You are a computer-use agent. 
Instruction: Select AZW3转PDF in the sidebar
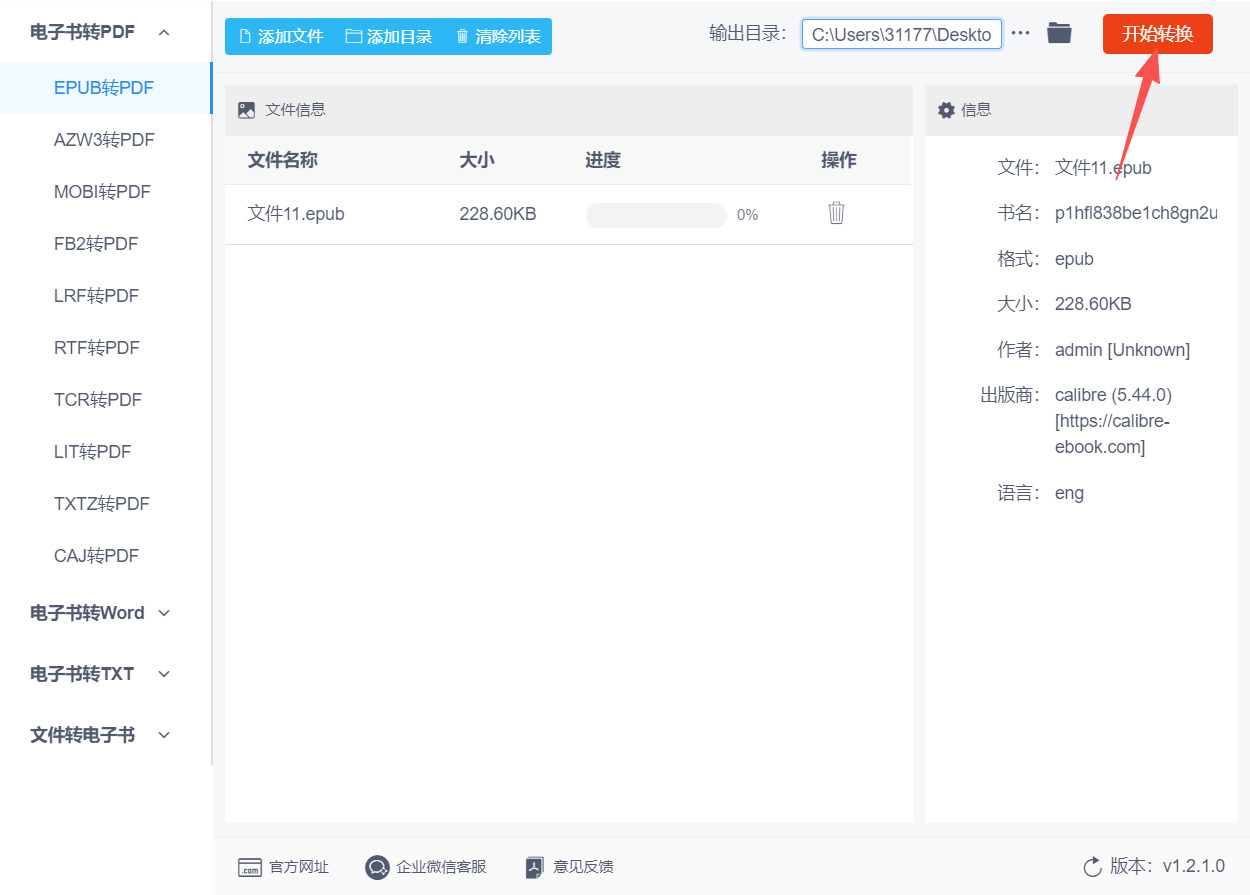pyautogui.click(x=106, y=140)
